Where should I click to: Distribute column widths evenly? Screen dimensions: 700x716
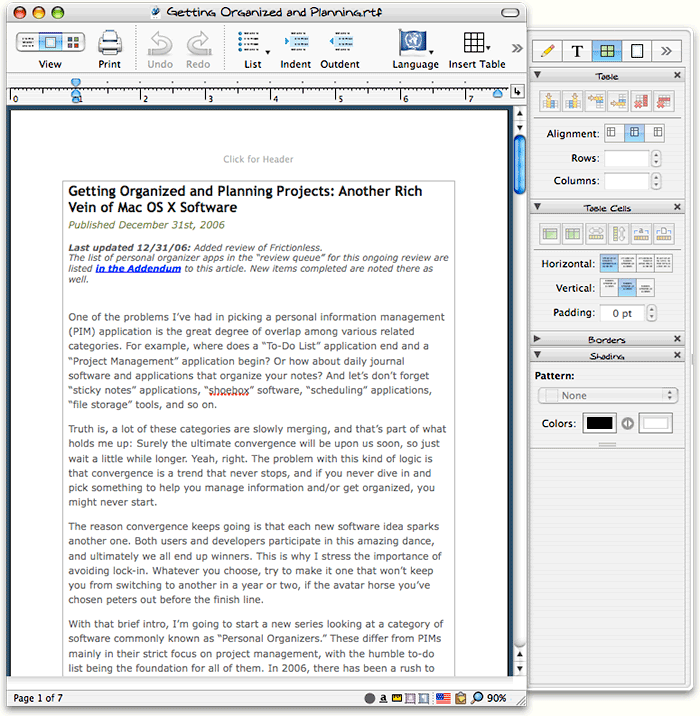pos(595,234)
